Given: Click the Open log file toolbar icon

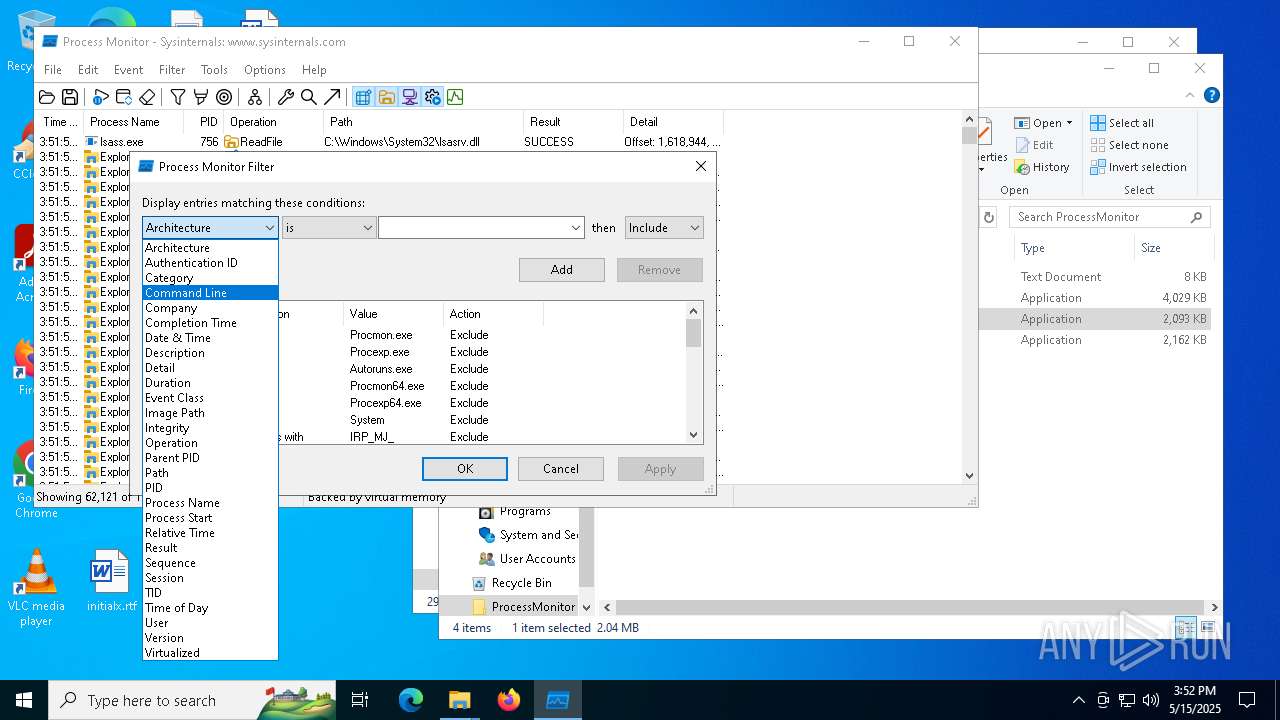Looking at the screenshot, I should coord(47,97).
